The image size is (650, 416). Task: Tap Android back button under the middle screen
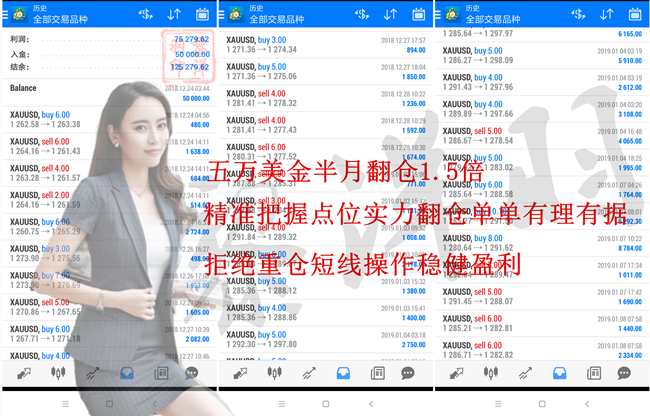371,404
